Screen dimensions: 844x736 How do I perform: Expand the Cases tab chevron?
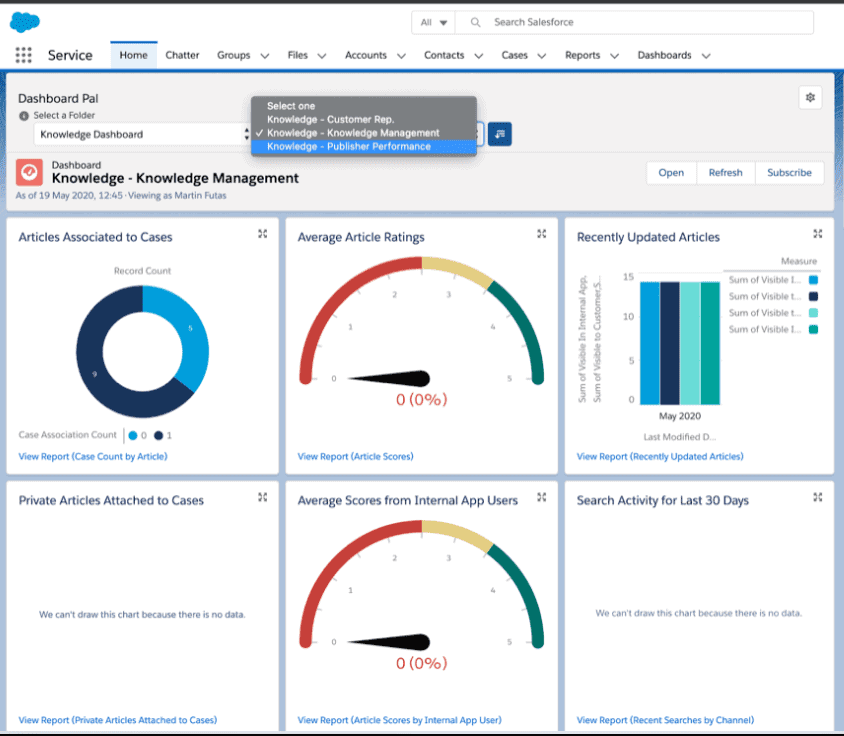(541, 55)
